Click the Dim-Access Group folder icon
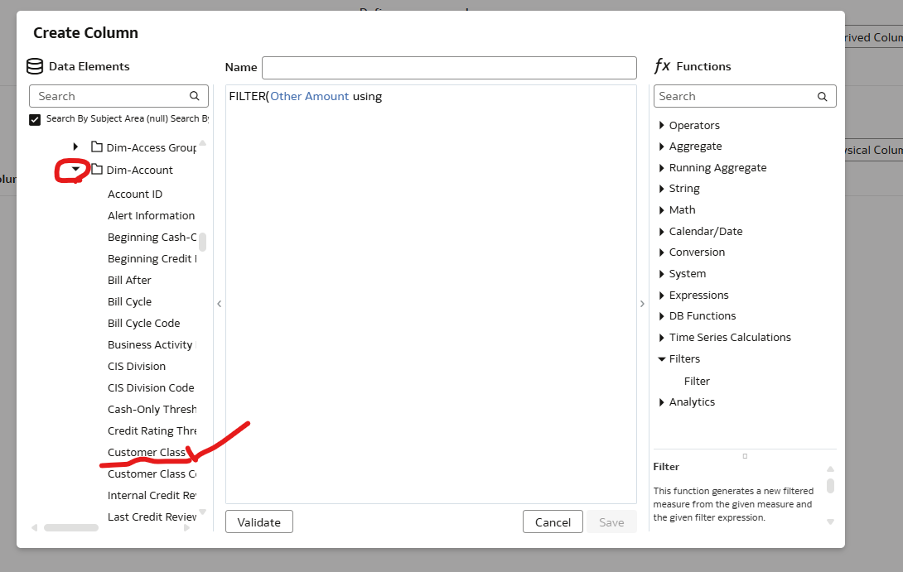 97,147
